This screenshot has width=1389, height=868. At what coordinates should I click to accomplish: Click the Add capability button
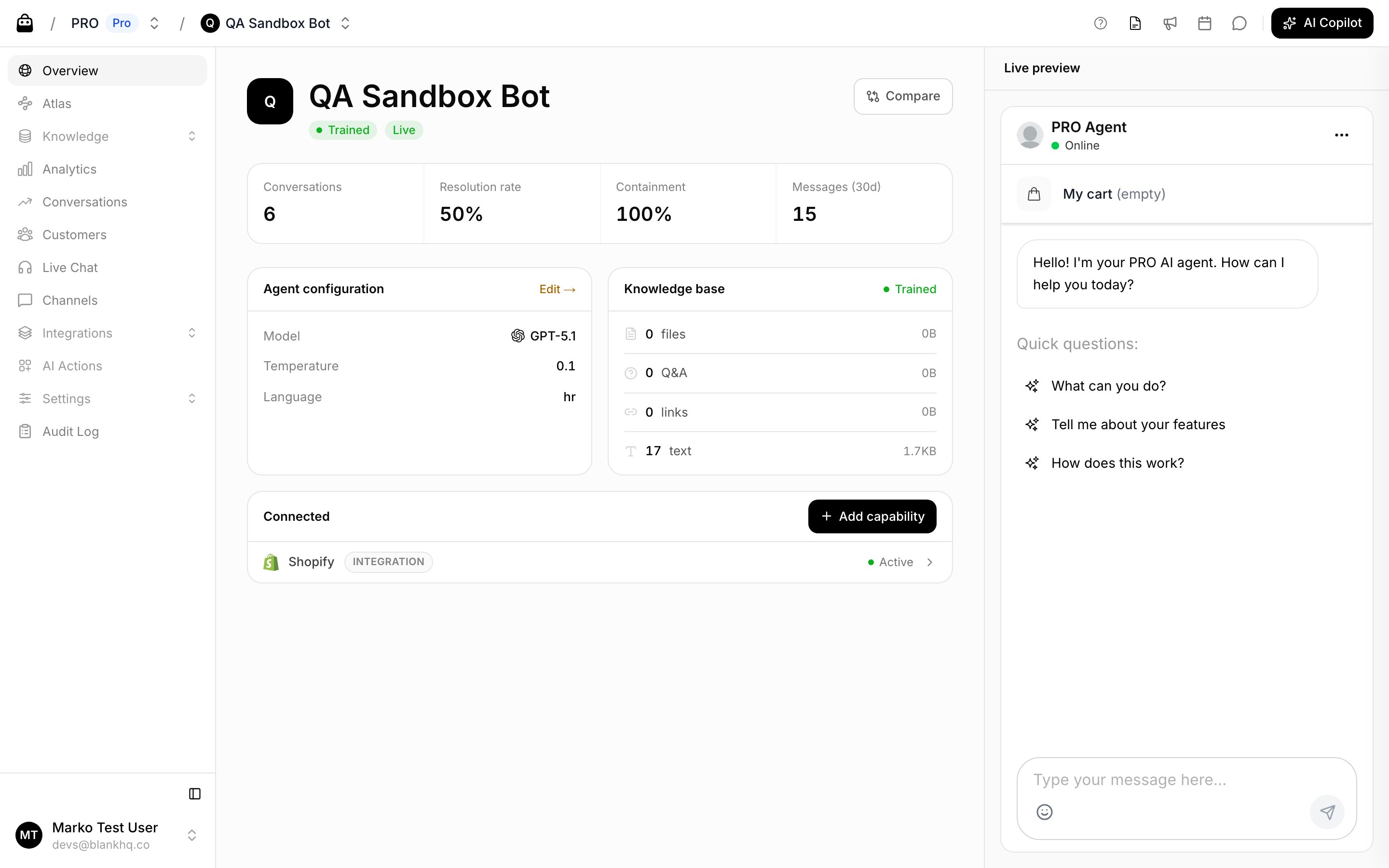[872, 516]
